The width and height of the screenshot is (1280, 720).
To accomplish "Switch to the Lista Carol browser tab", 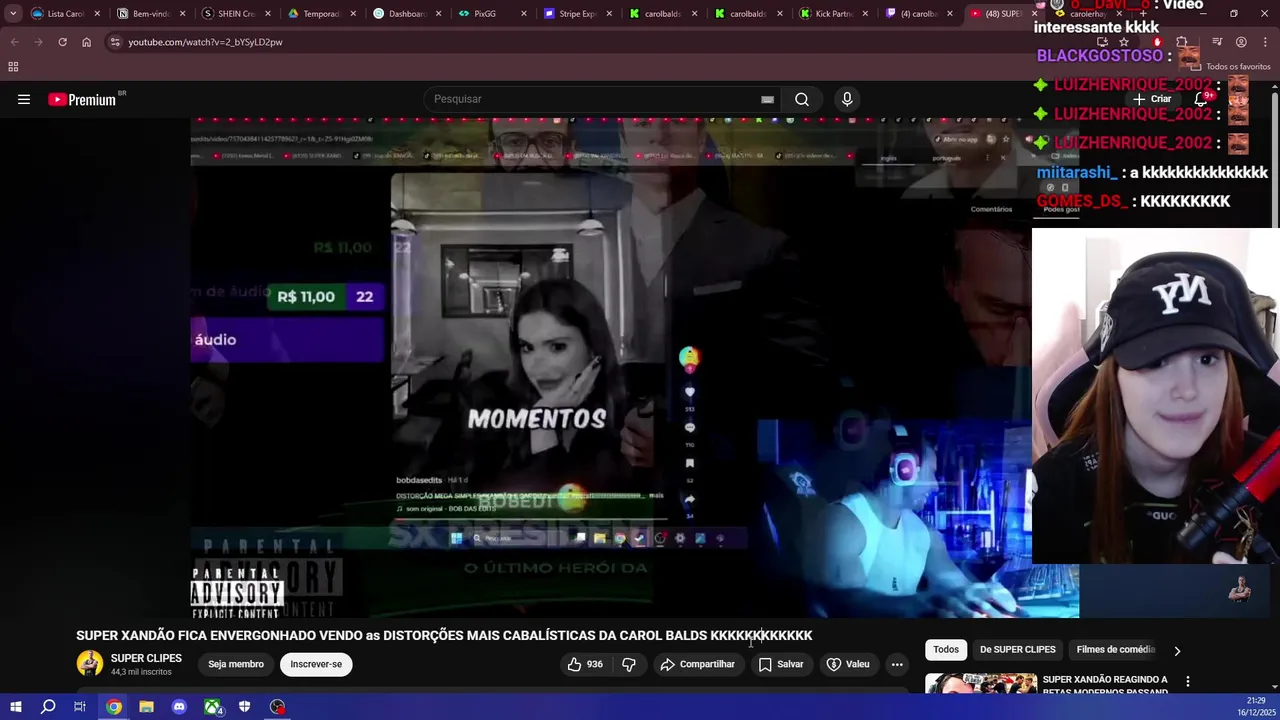I will tap(65, 14).
